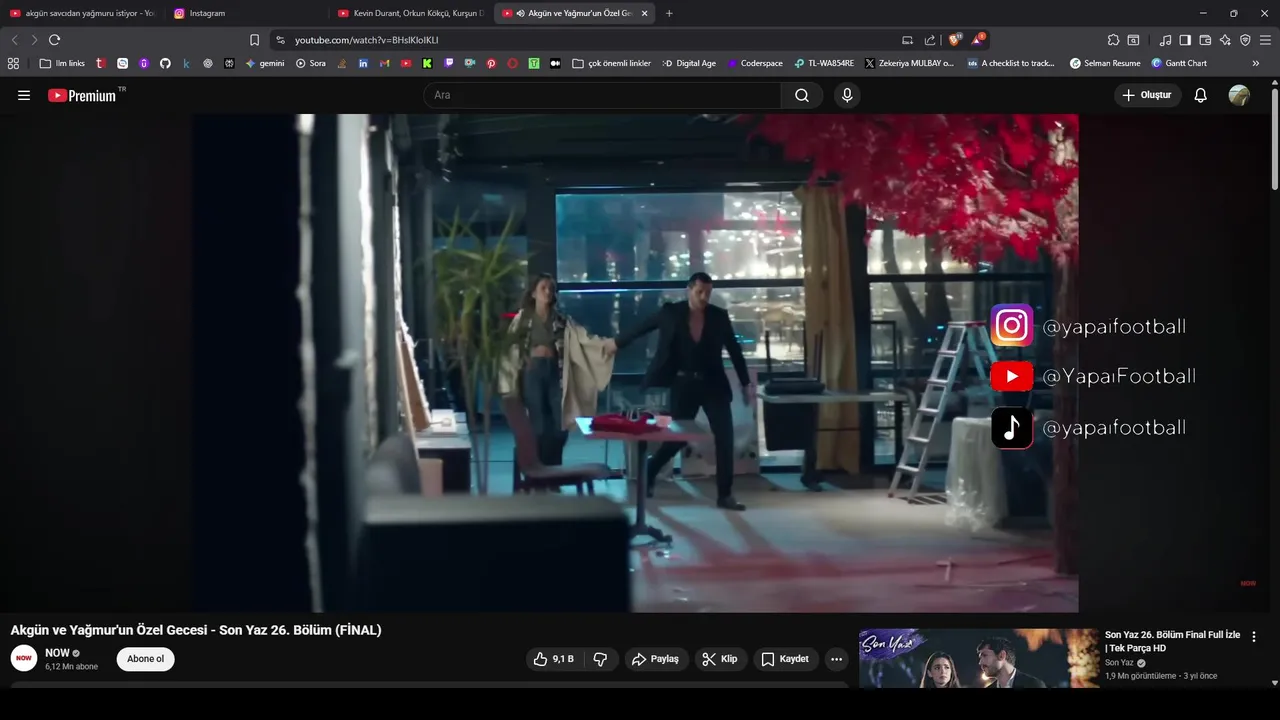The width and height of the screenshot is (1280, 720).
Task: Open the YouTube guide hamburger menu
Action: point(24,95)
